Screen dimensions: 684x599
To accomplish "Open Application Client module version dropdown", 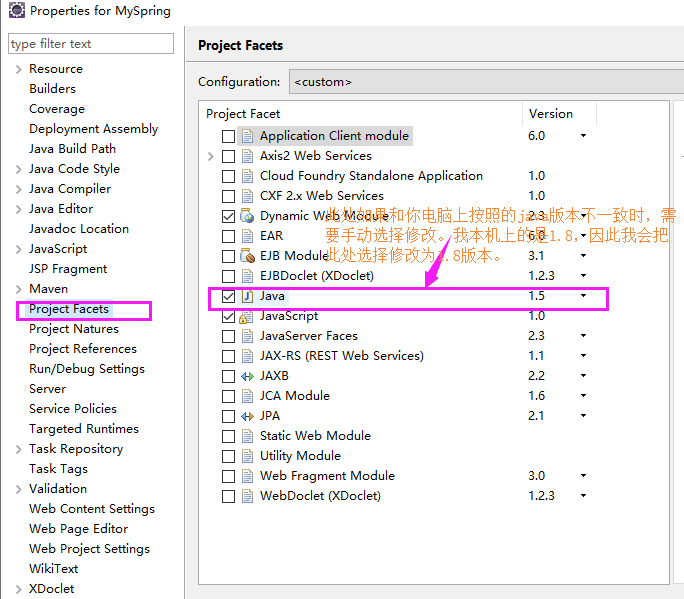I will pos(583,136).
